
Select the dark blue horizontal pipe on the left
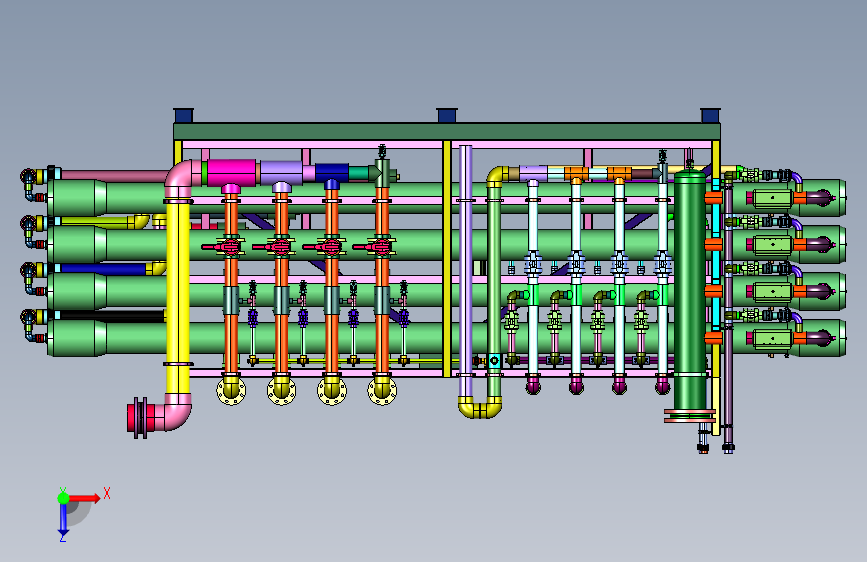click(103, 269)
